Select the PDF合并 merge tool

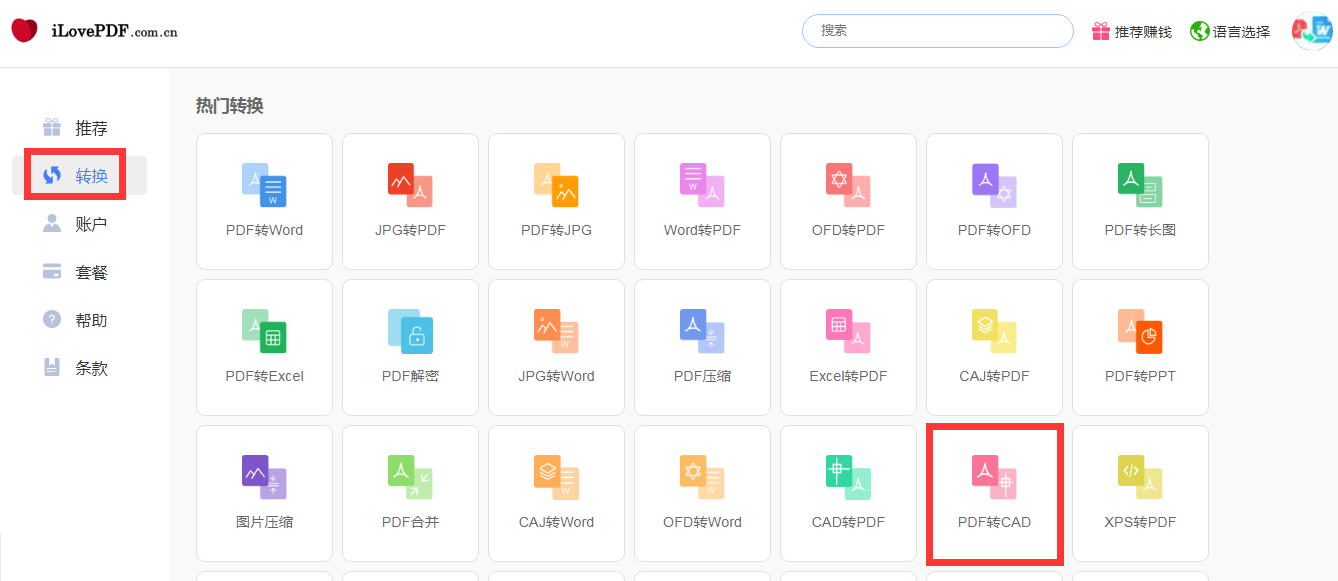click(410, 493)
